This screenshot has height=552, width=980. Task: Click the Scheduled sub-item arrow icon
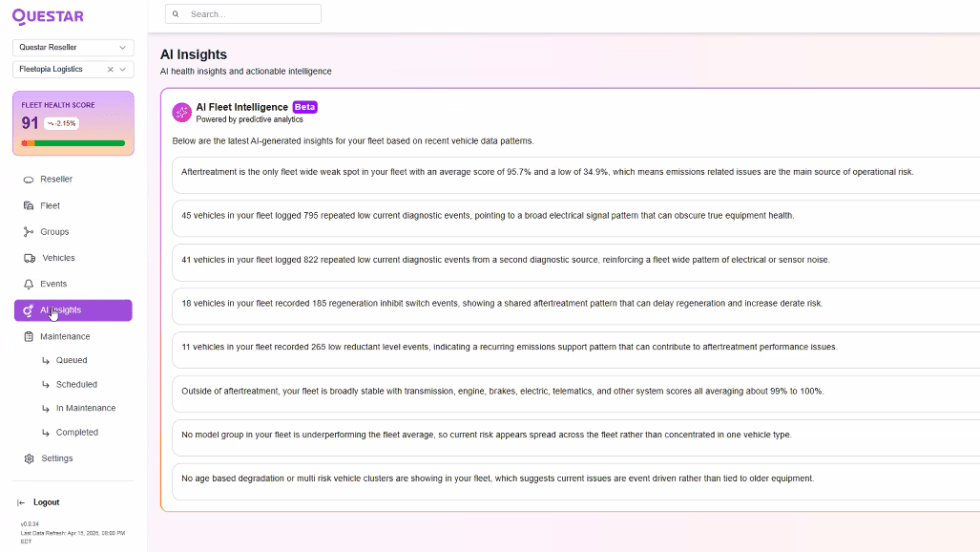click(46, 384)
